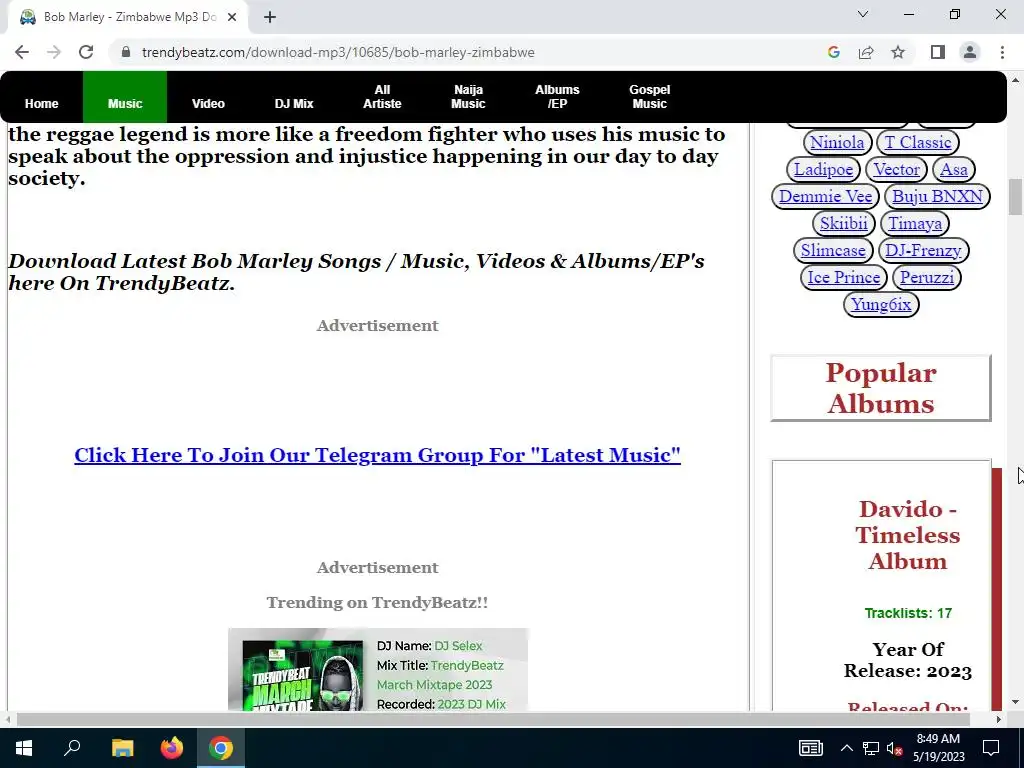The height and width of the screenshot is (768, 1024).
Task: Click the browser forward arrow
Action: pos(54,52)
